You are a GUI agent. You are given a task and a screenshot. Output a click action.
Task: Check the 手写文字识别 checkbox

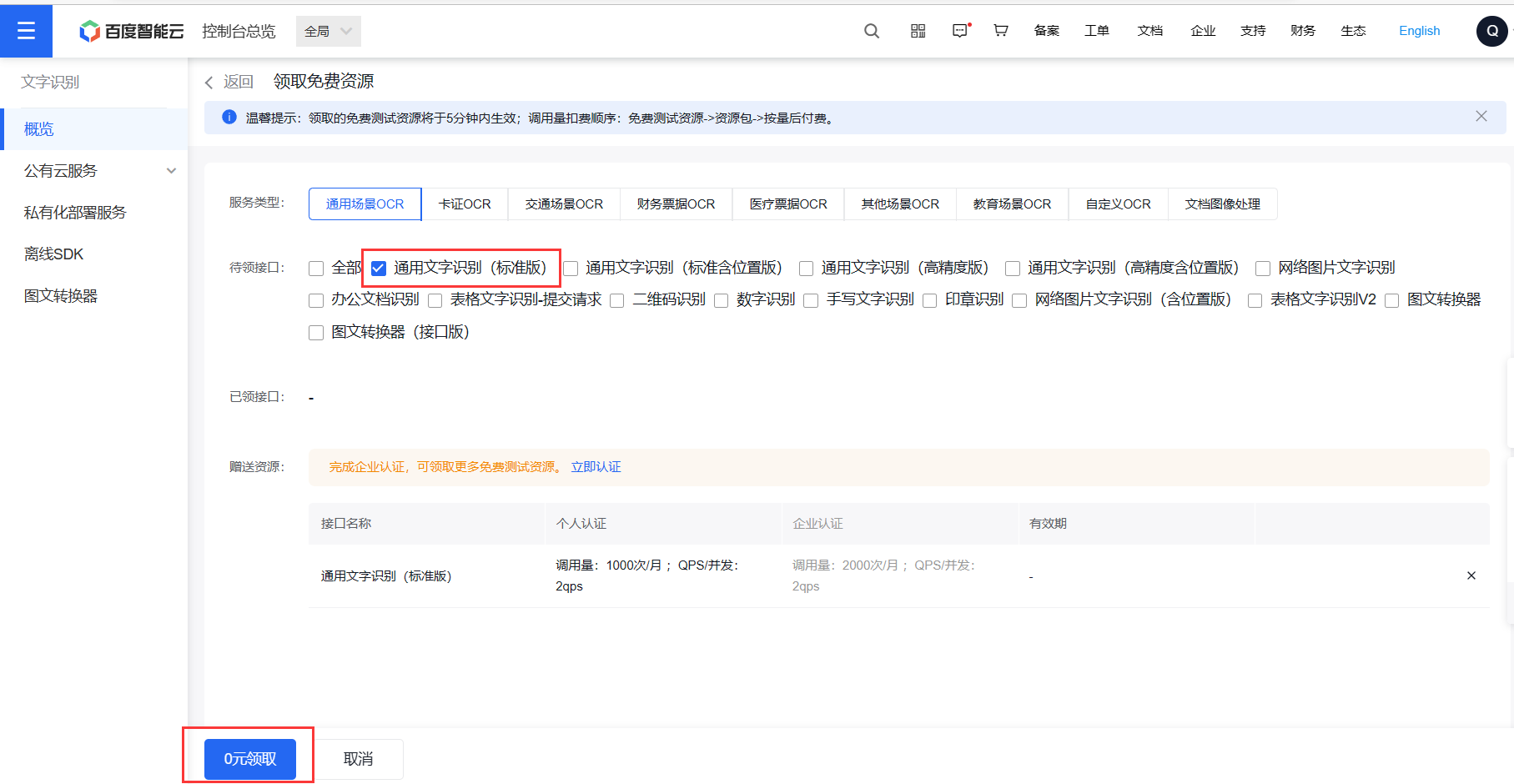[811, 300]
